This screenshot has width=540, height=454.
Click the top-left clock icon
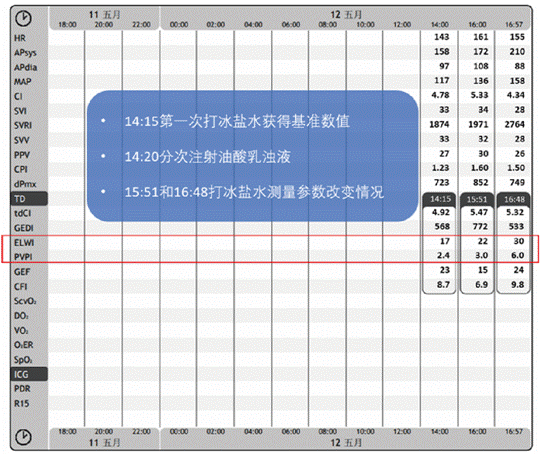(x=23, y=18)
